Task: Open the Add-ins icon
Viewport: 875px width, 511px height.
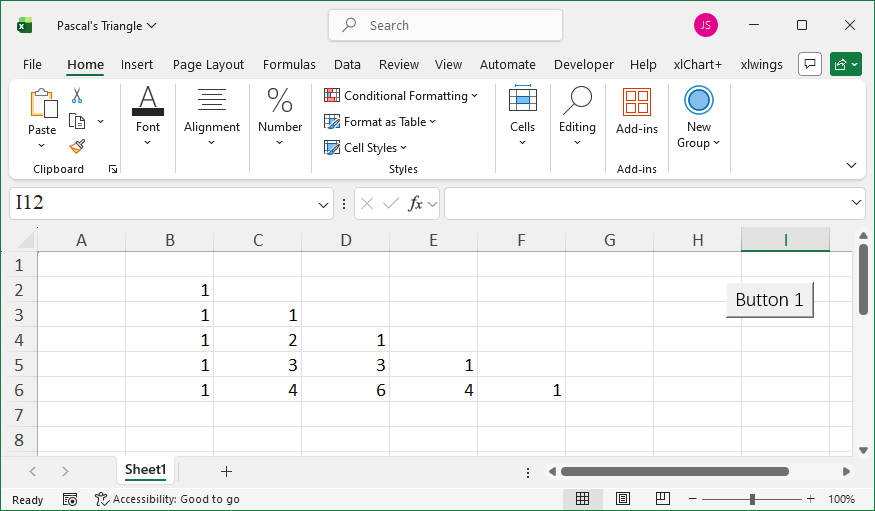Action: (636, 103)
